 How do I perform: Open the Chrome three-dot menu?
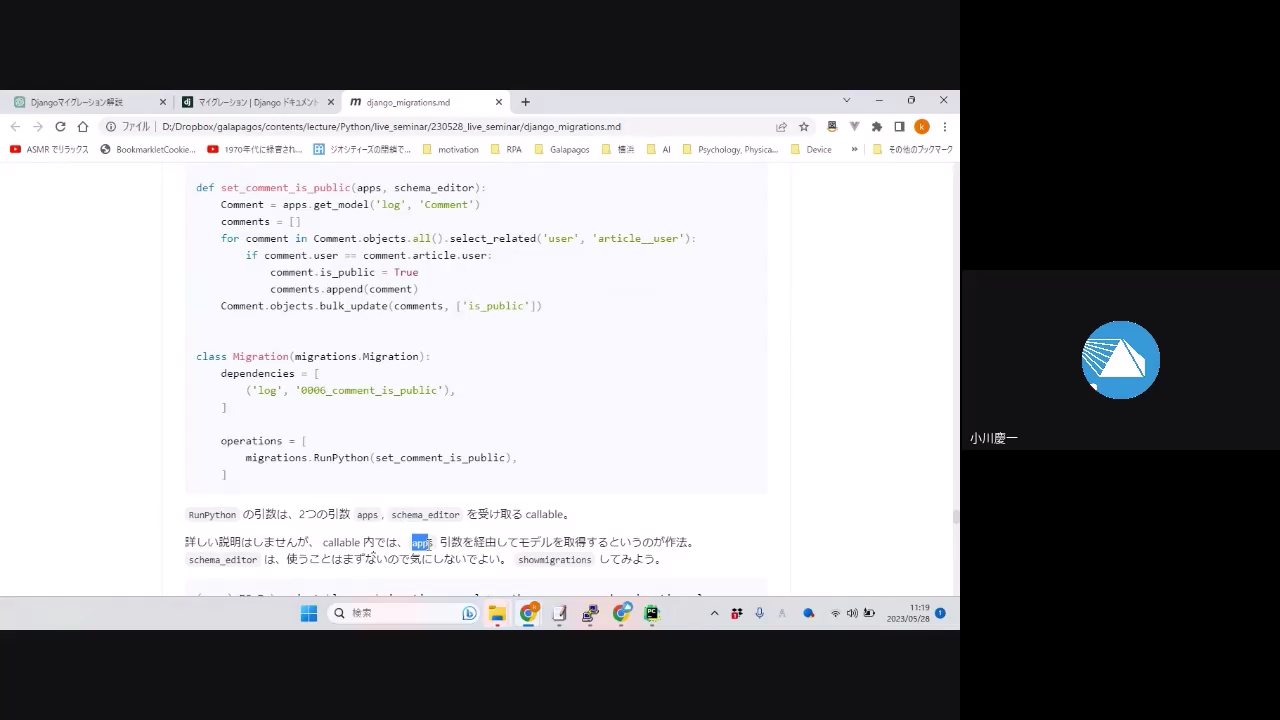944,127
